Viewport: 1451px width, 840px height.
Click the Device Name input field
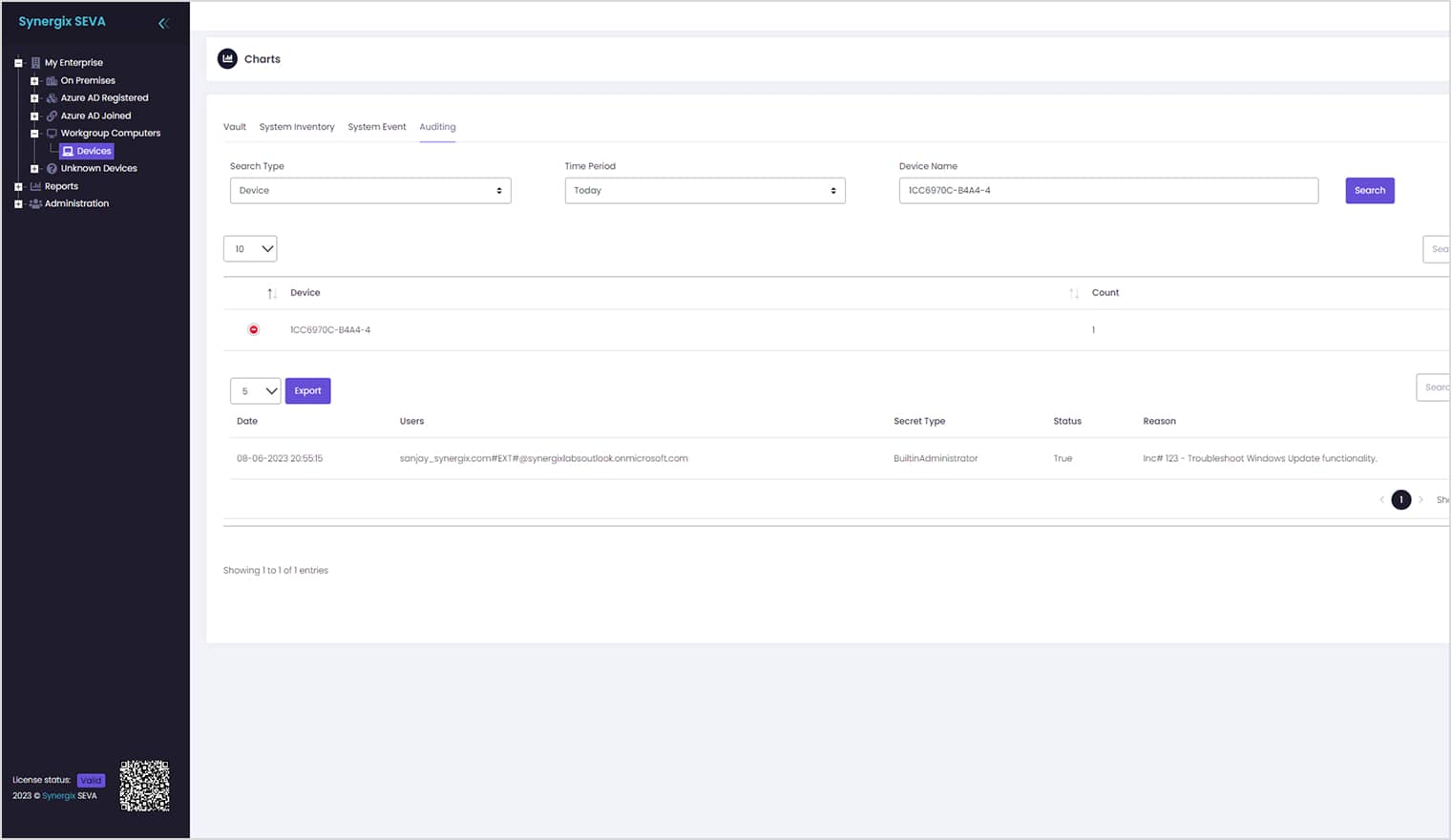pos(1107,191)
